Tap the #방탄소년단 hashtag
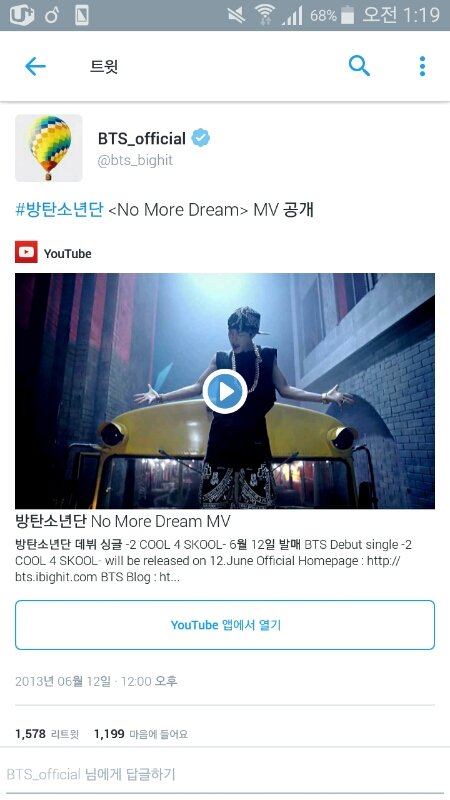 point(59,210)
